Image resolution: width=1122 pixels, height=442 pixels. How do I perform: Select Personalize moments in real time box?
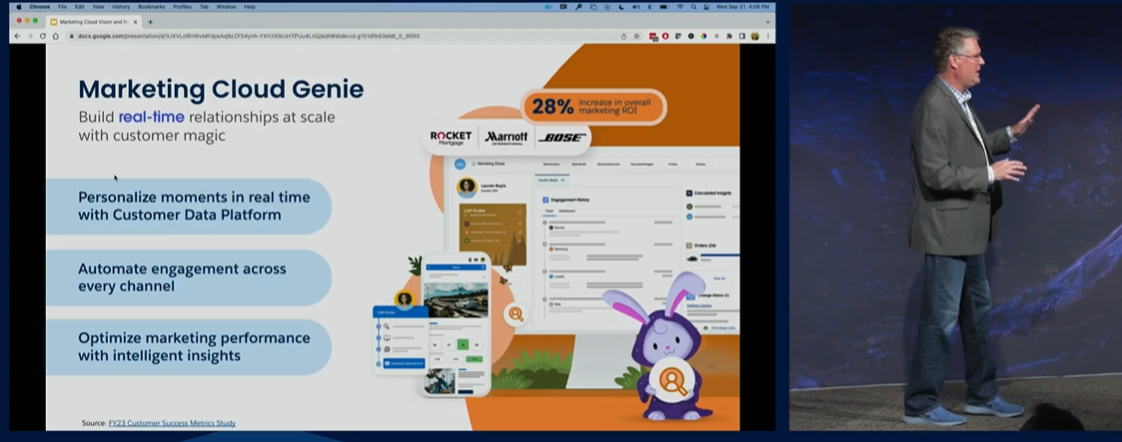click(x=189, y=206)
